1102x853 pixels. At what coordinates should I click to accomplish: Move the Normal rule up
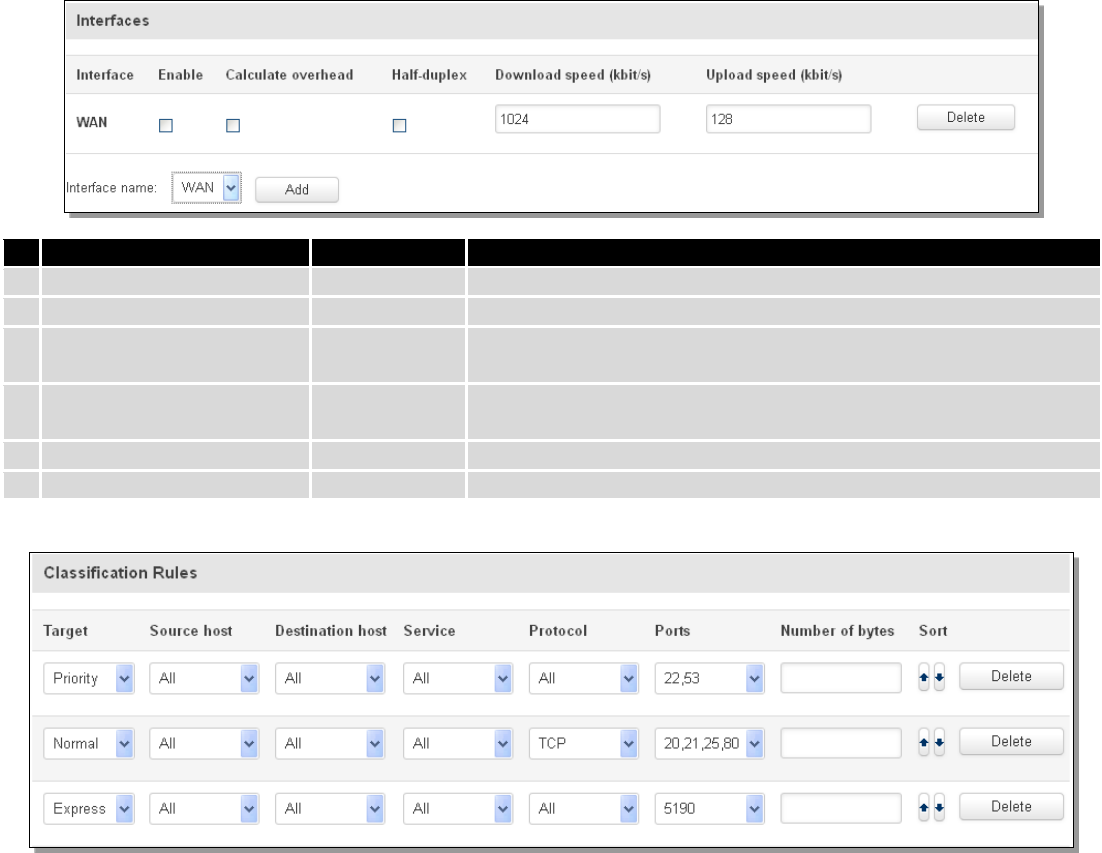[923, 743]
